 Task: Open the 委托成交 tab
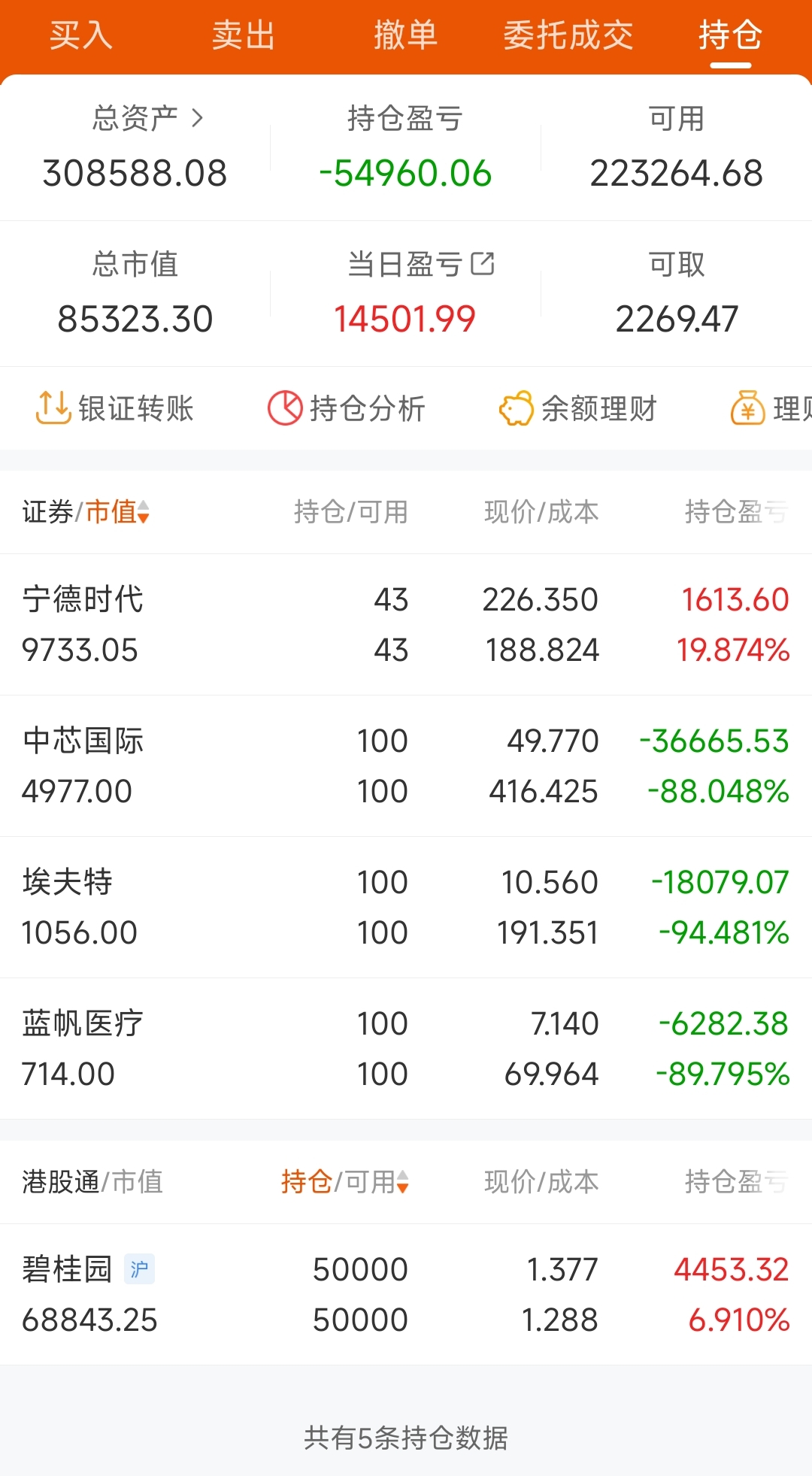pos(568,35)
